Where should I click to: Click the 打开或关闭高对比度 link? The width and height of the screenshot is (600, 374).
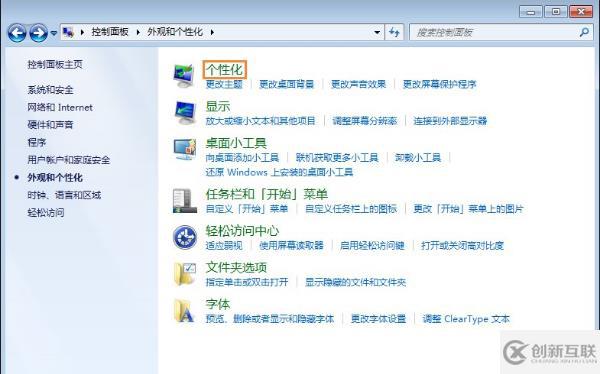tap(462, 246)
